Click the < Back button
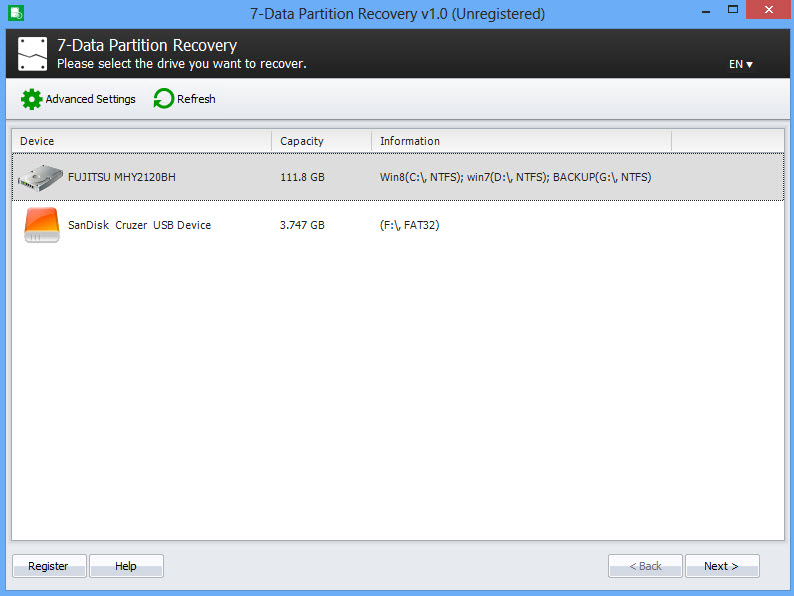The height and width of the screenshot is (596, 794). coord(645,566)
